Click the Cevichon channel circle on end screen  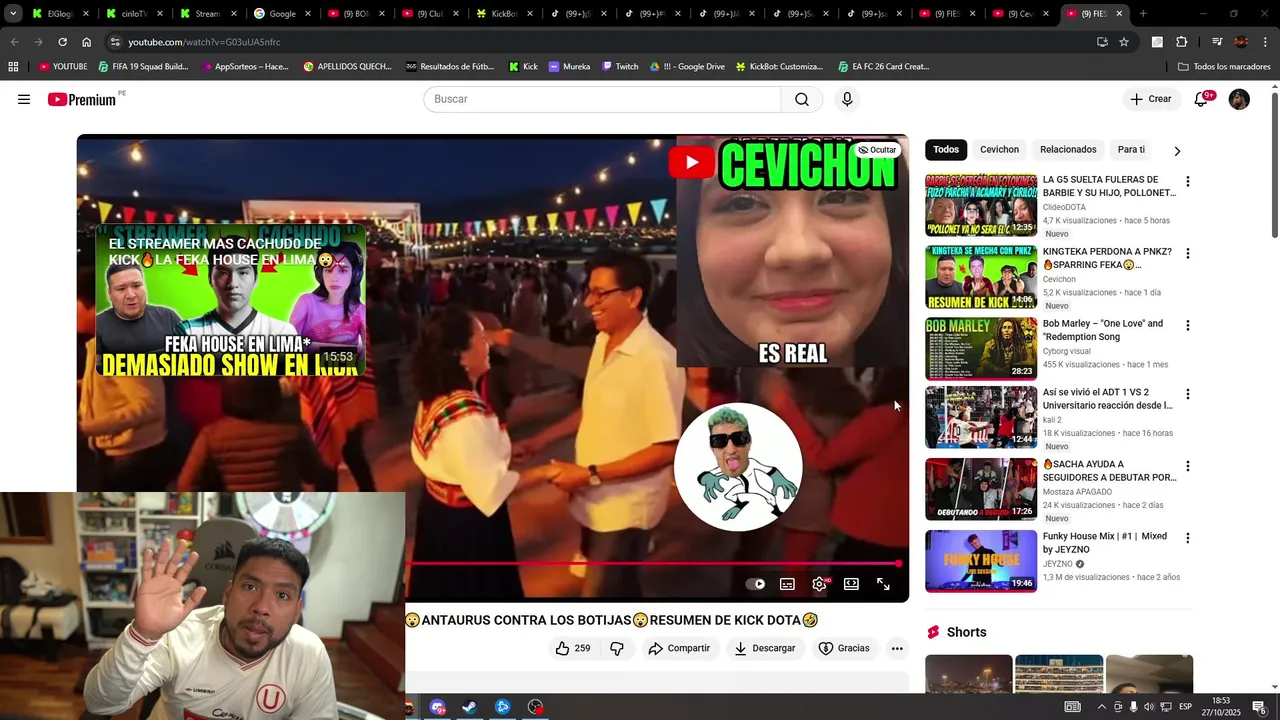coord(738,467)
